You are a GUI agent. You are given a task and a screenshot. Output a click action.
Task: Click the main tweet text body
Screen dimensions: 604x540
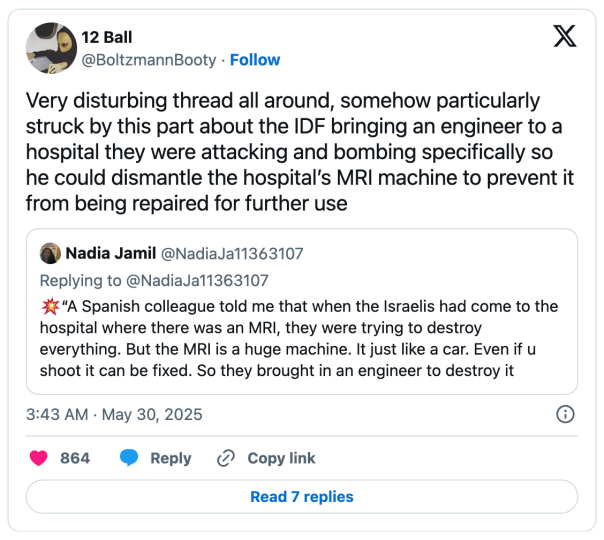point(300,152)
